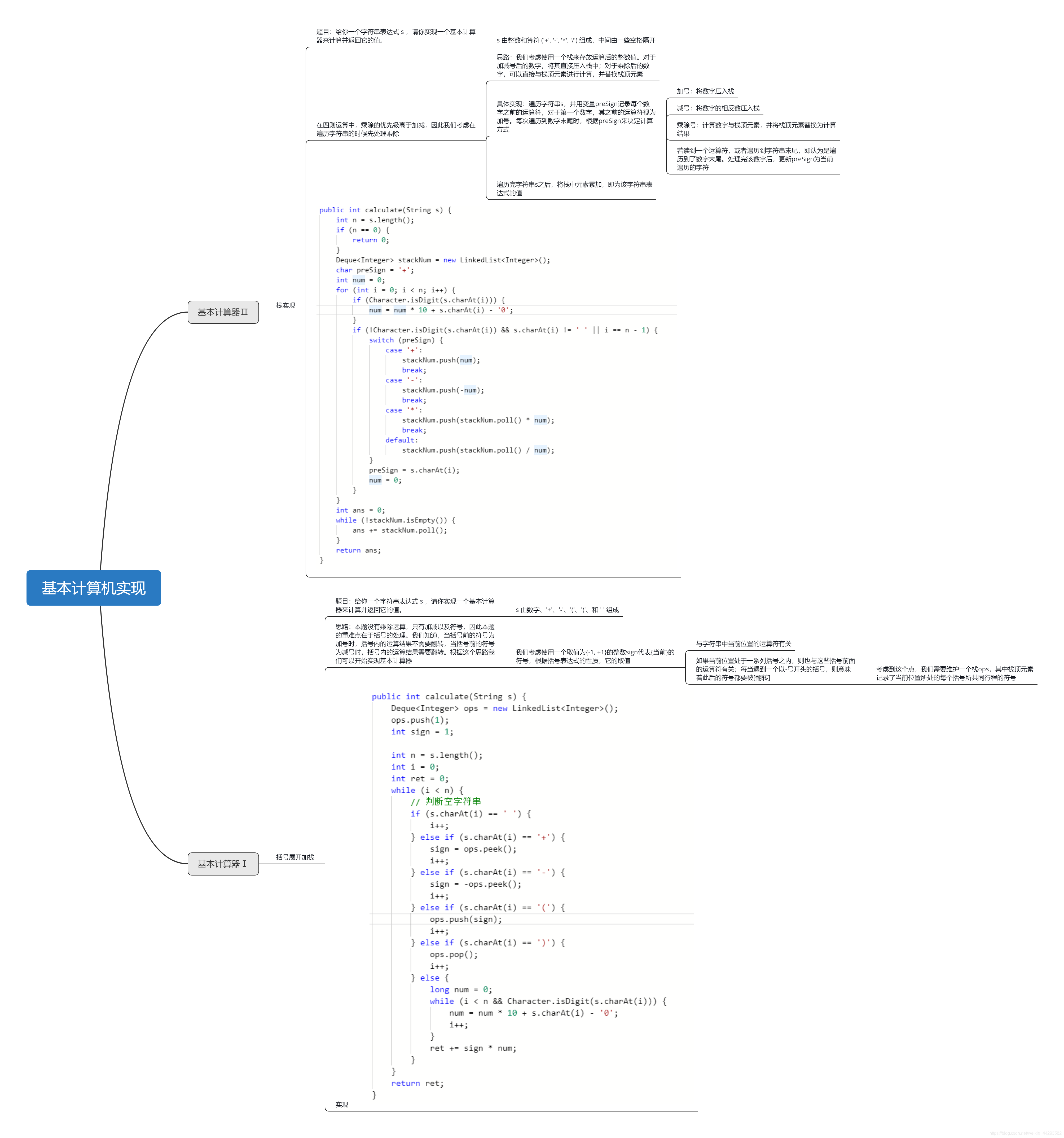
Task: Click the 括号展开加栈 branch label
Action: pyautogui.click(x=295, y=857)
